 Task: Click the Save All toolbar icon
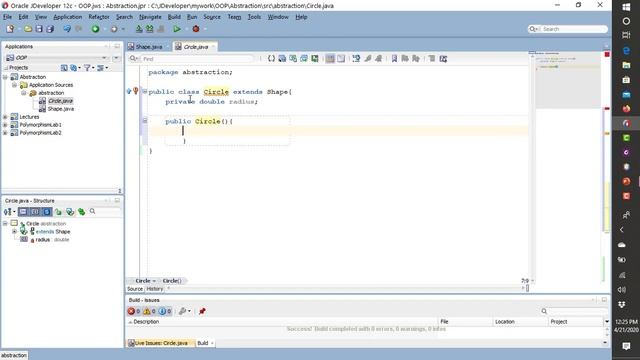pyautogui.click(x=50, y=29)
